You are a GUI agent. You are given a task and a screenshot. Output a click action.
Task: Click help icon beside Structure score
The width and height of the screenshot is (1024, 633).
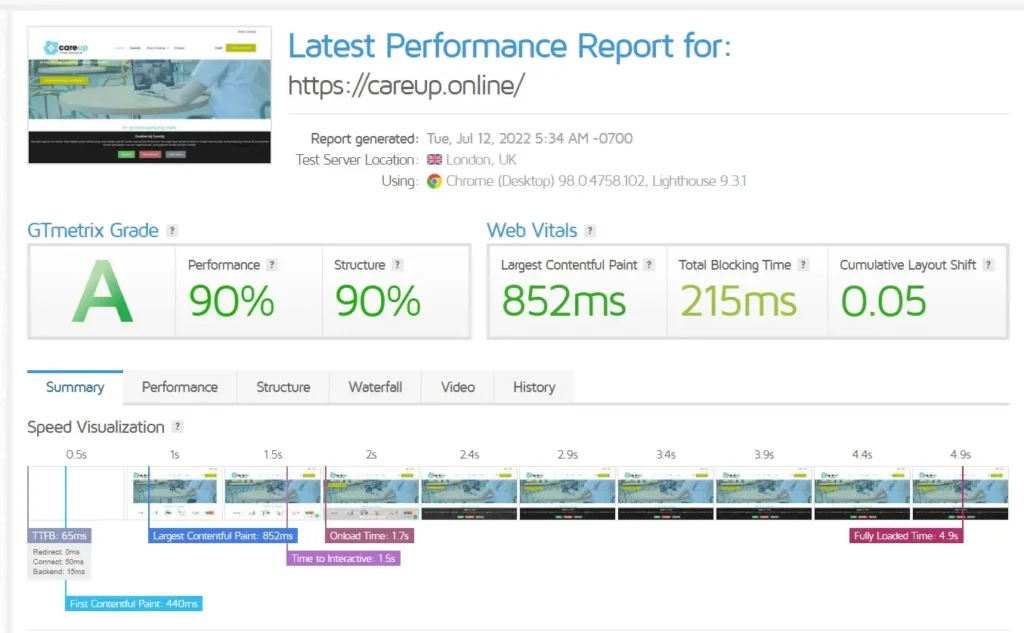click(398, 265)
